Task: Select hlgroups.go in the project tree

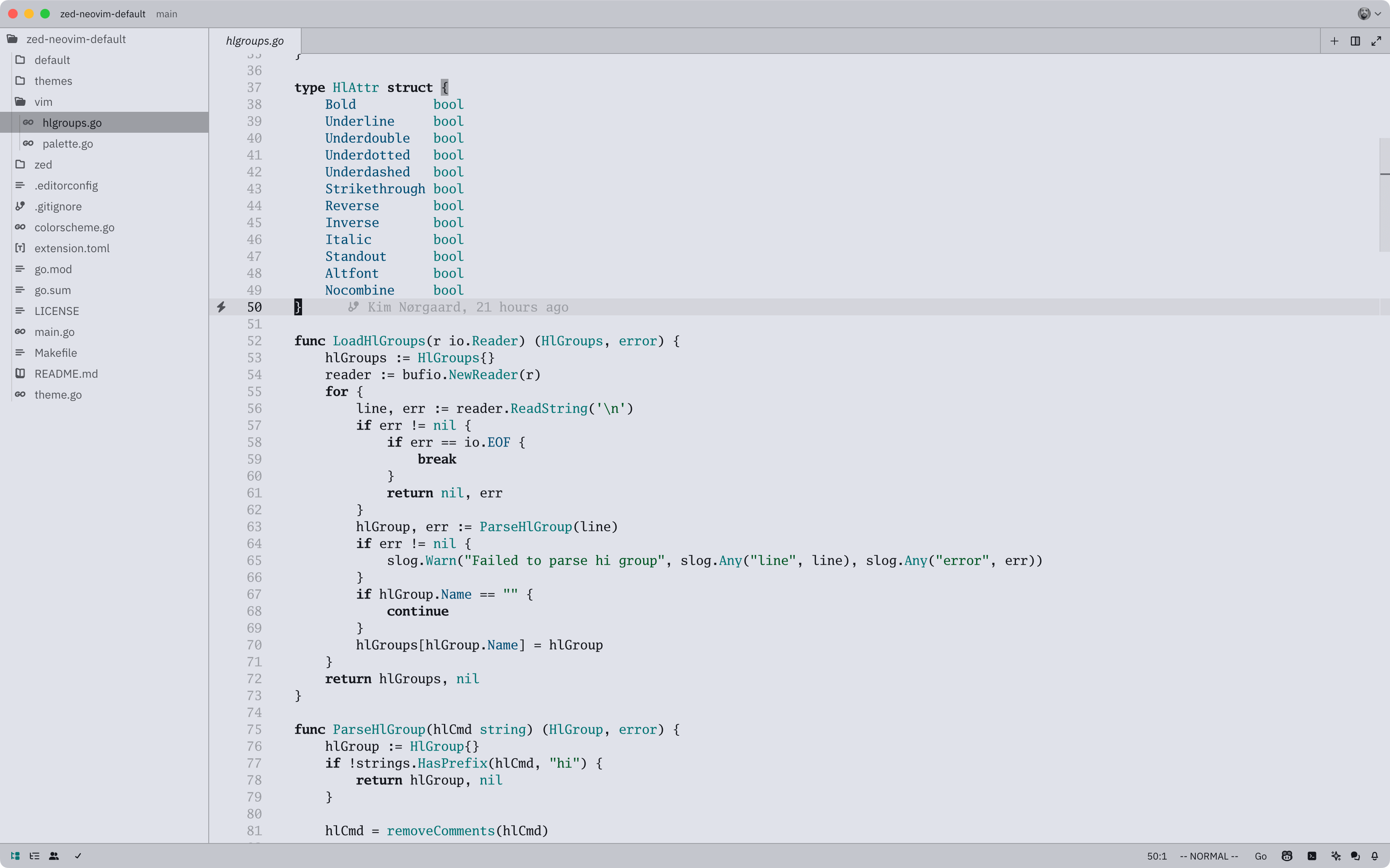Action: coord(104,122)
